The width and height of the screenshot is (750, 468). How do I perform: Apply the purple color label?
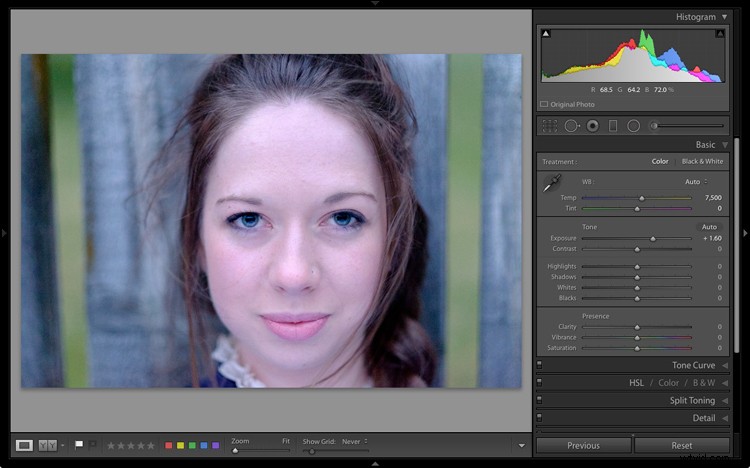point(215,446)
